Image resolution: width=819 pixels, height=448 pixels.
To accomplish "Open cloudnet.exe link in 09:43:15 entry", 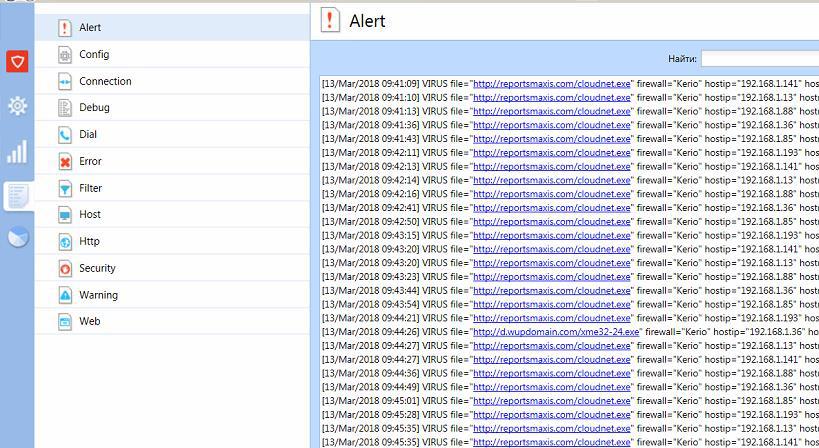I will 552,235.
